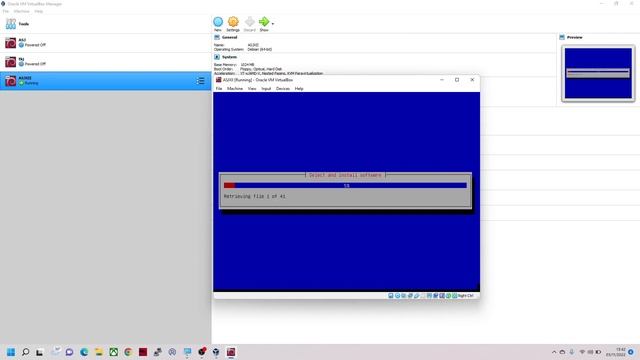Click the network adapter status icon
This screenshot has height=360, width=640.
(x=410, y=296)
